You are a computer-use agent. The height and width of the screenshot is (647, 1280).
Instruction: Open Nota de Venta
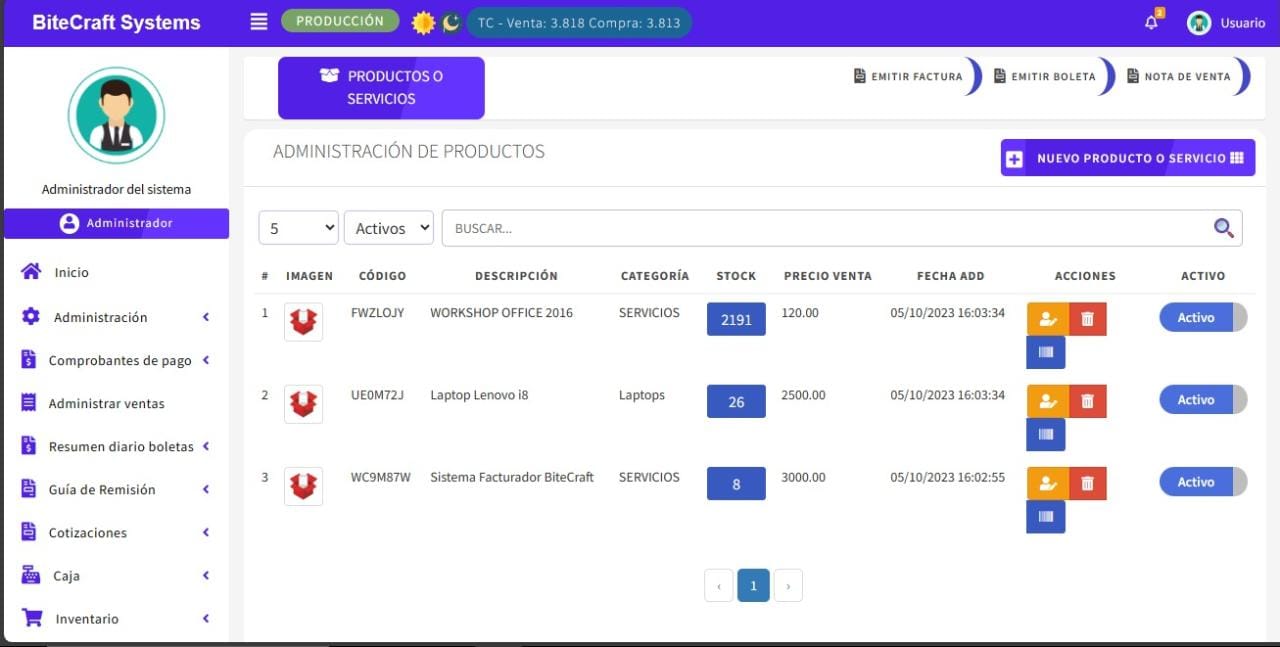(1182, 75)
